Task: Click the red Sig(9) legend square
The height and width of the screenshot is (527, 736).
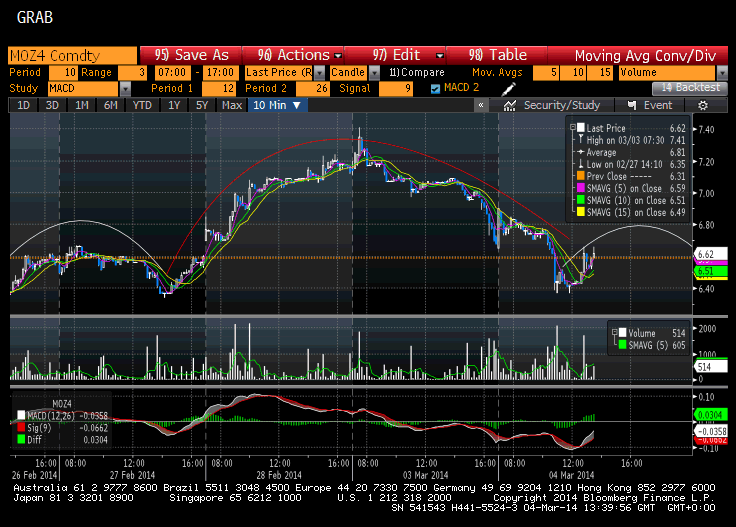Action: click(21, 428)
